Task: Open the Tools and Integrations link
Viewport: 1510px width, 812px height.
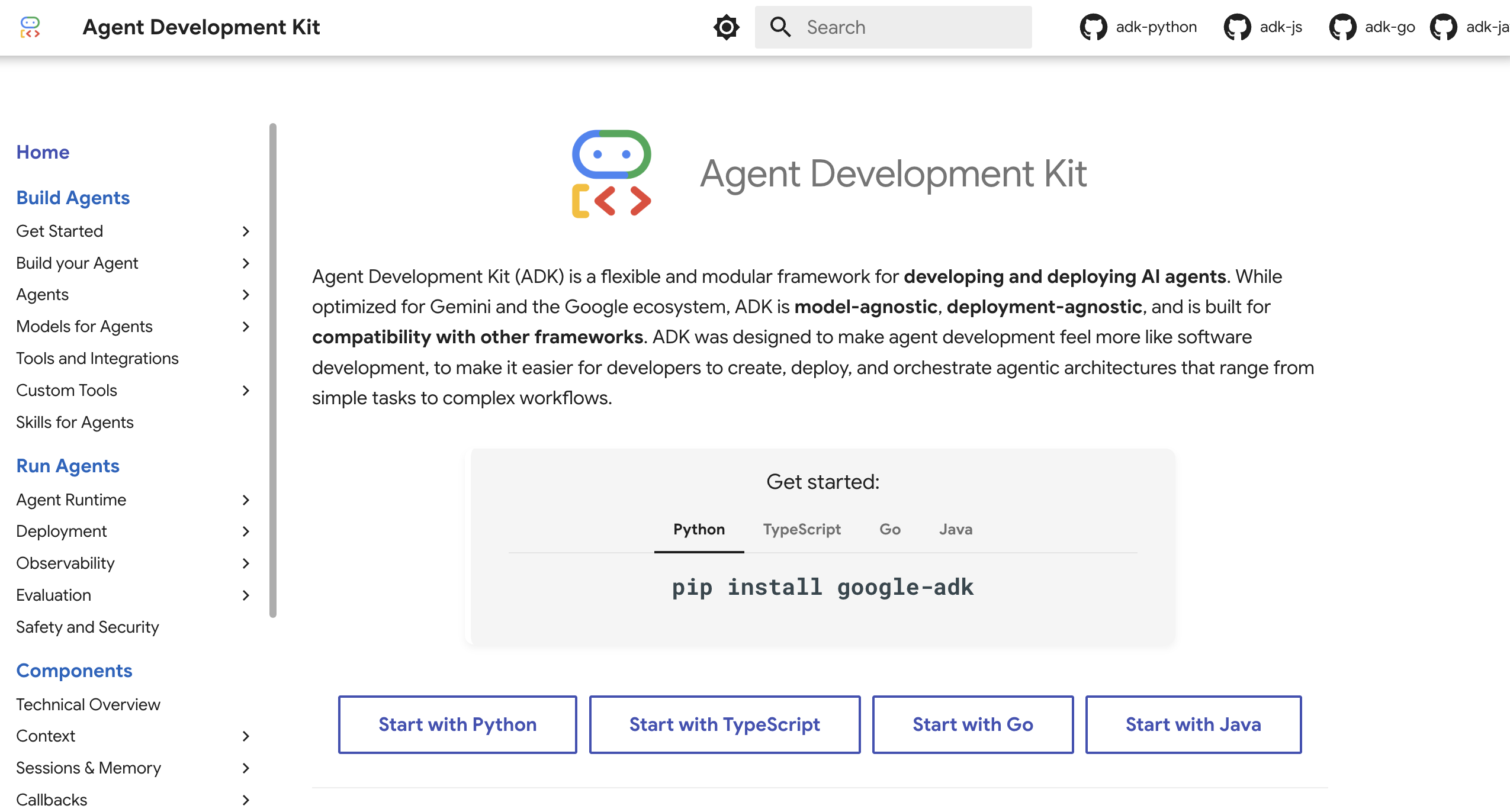Action: tap(97, 359)
